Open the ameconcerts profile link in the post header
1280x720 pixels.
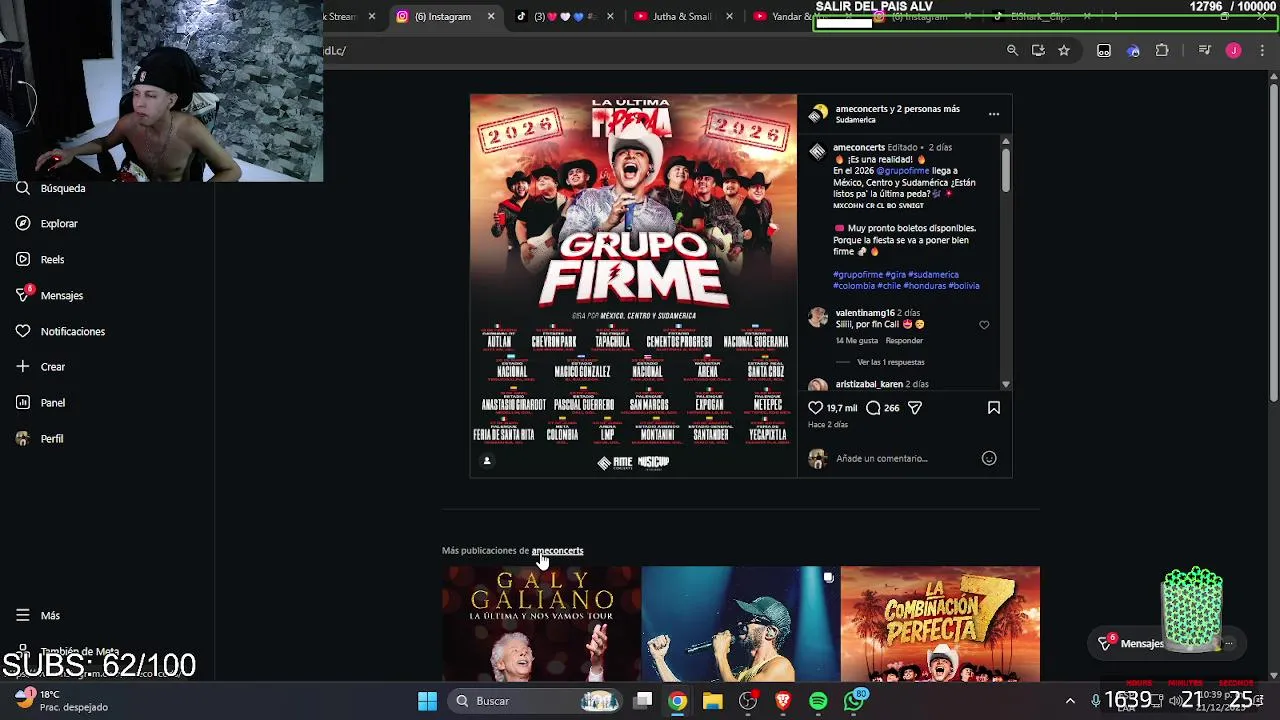pos(860,108)
